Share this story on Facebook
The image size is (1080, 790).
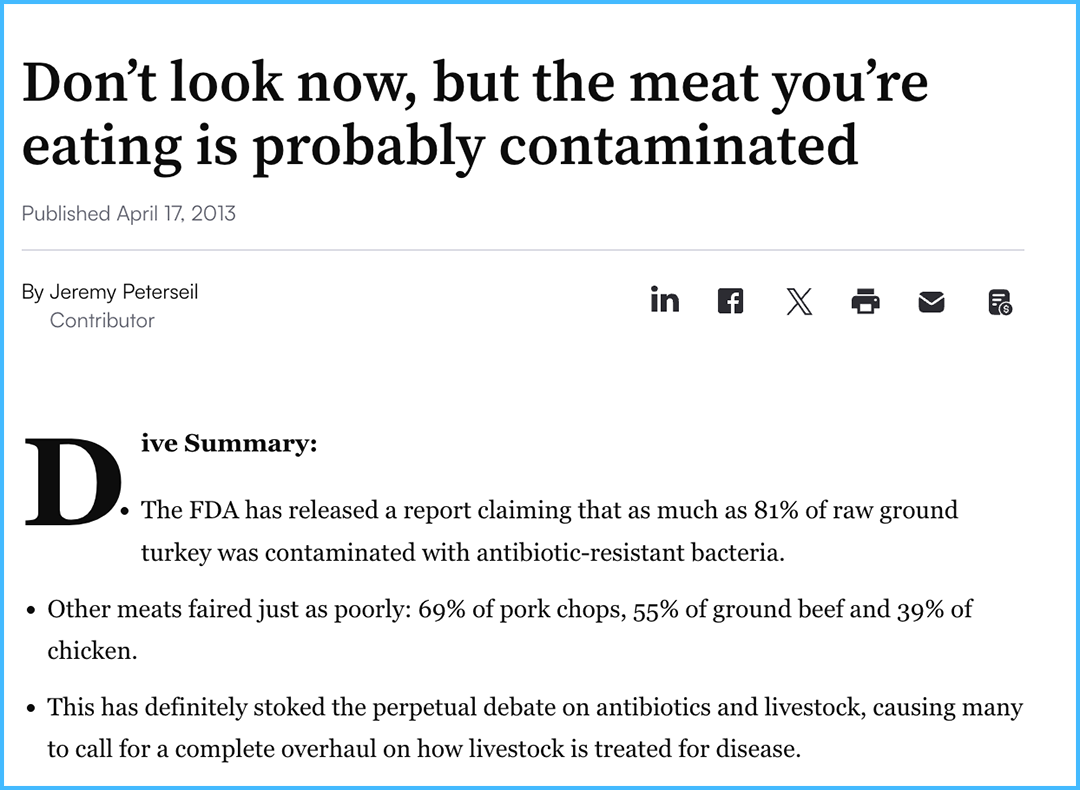click(731, 301)
